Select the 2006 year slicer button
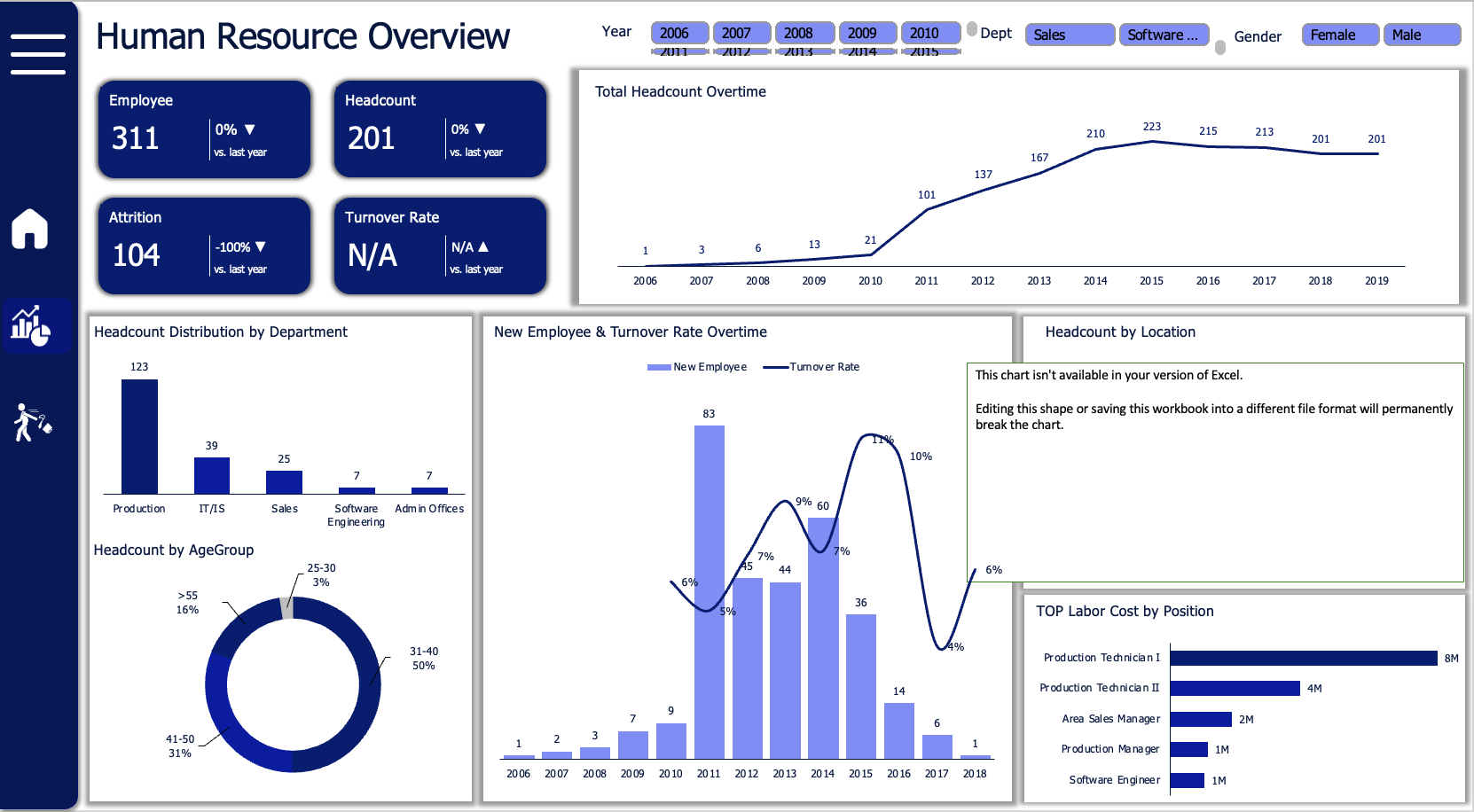Image resolution: width=1474 pixels, height=812 pixels. pos(679,32)
